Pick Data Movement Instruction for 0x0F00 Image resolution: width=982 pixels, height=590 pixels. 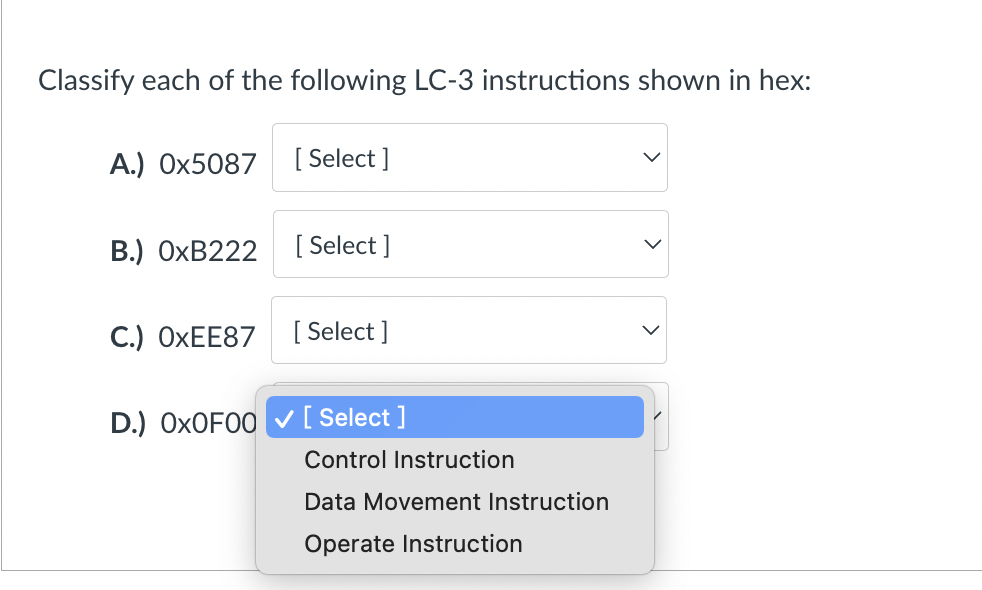pyautogui.click(x=456, y=501)
